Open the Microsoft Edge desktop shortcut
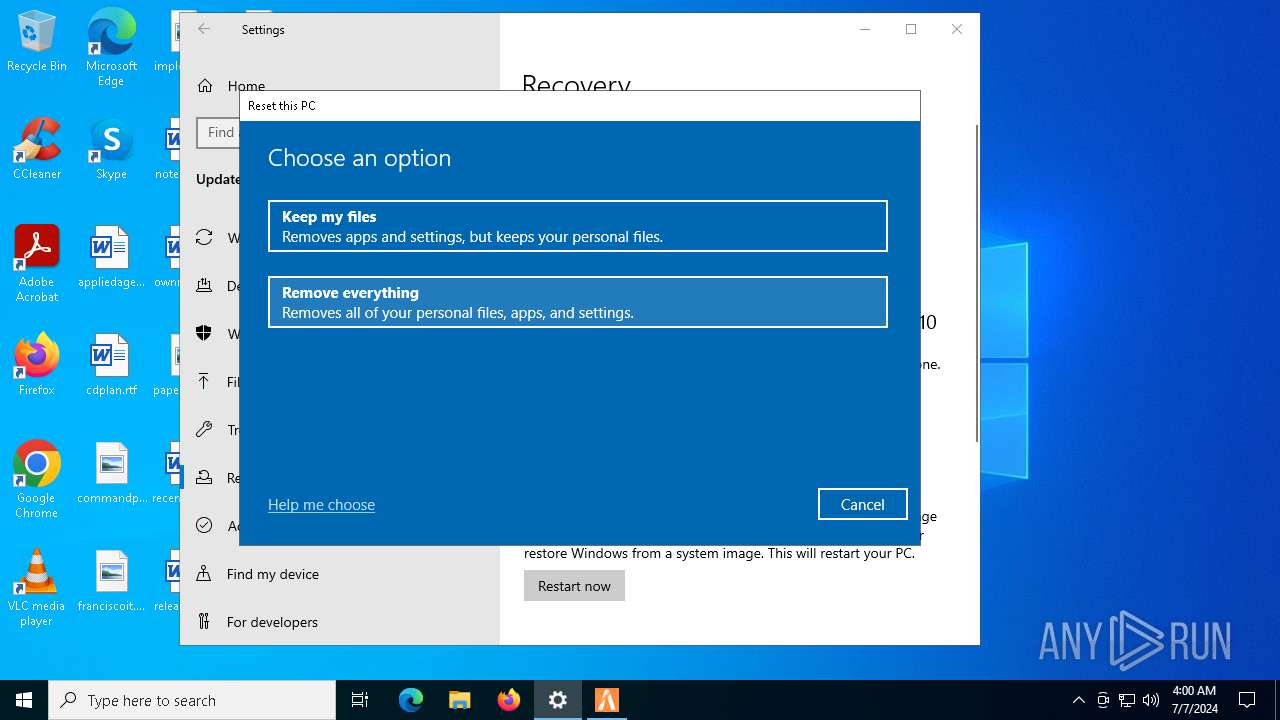This screenshot has width=1280, height=720. tap(111, 48)
